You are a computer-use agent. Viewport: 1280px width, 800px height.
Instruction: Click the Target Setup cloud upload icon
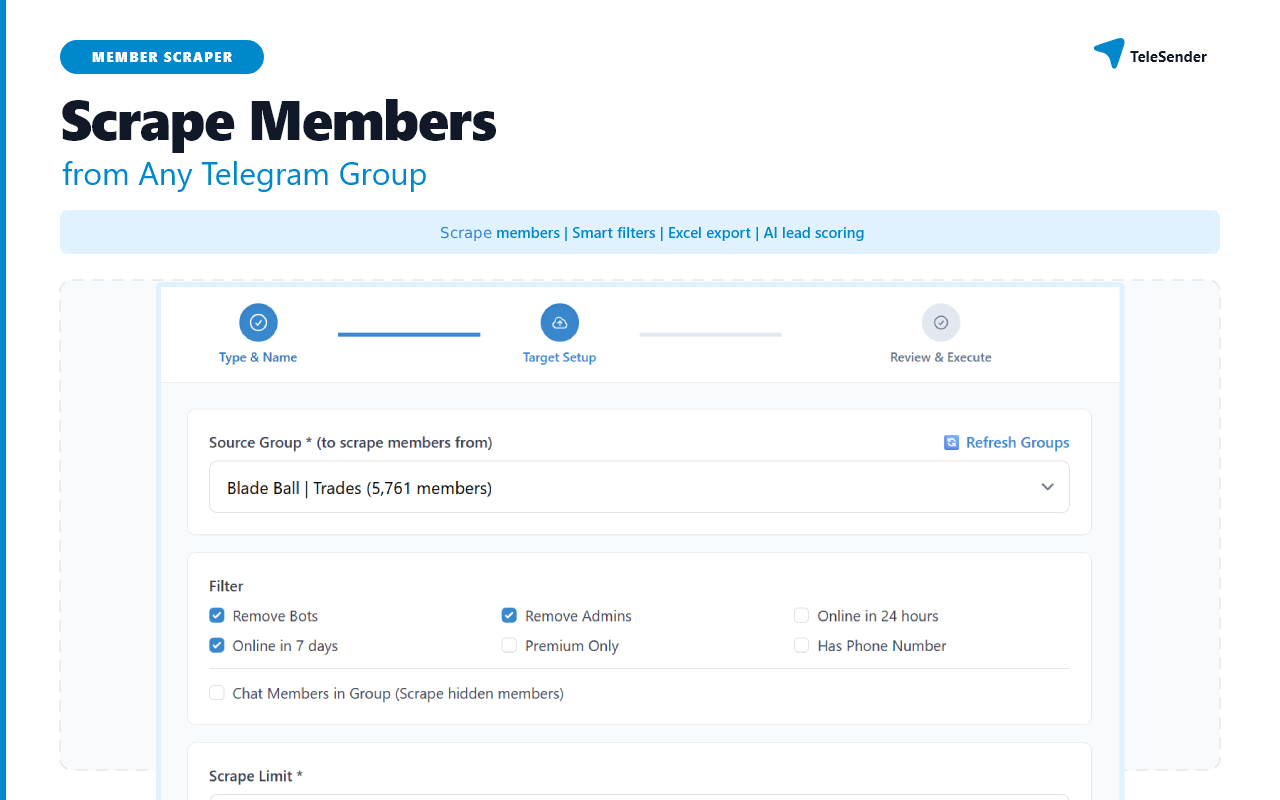tap(560, 323)
